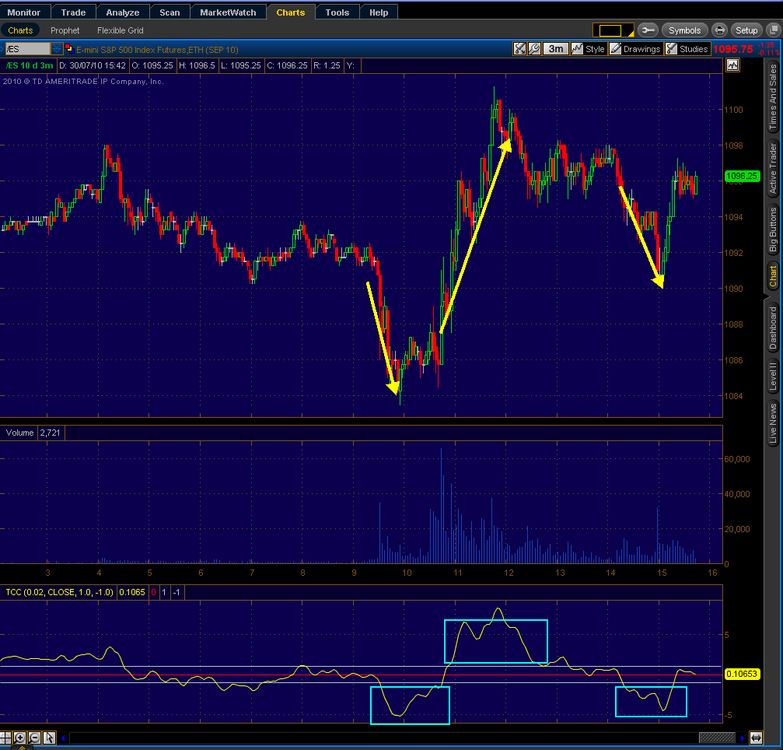This screenshot has height=750, width=783.
Task: Click the printer icon
Action: click(x=719, y=30)
